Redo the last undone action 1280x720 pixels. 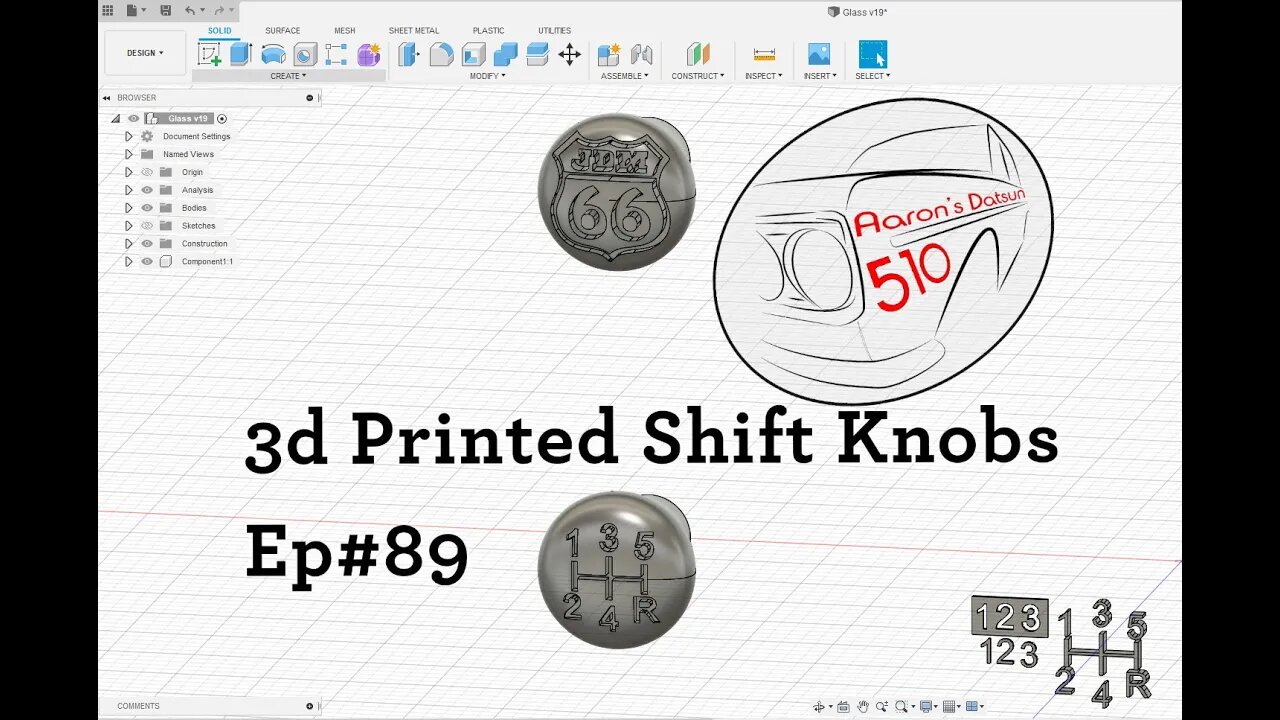point(221,10)
